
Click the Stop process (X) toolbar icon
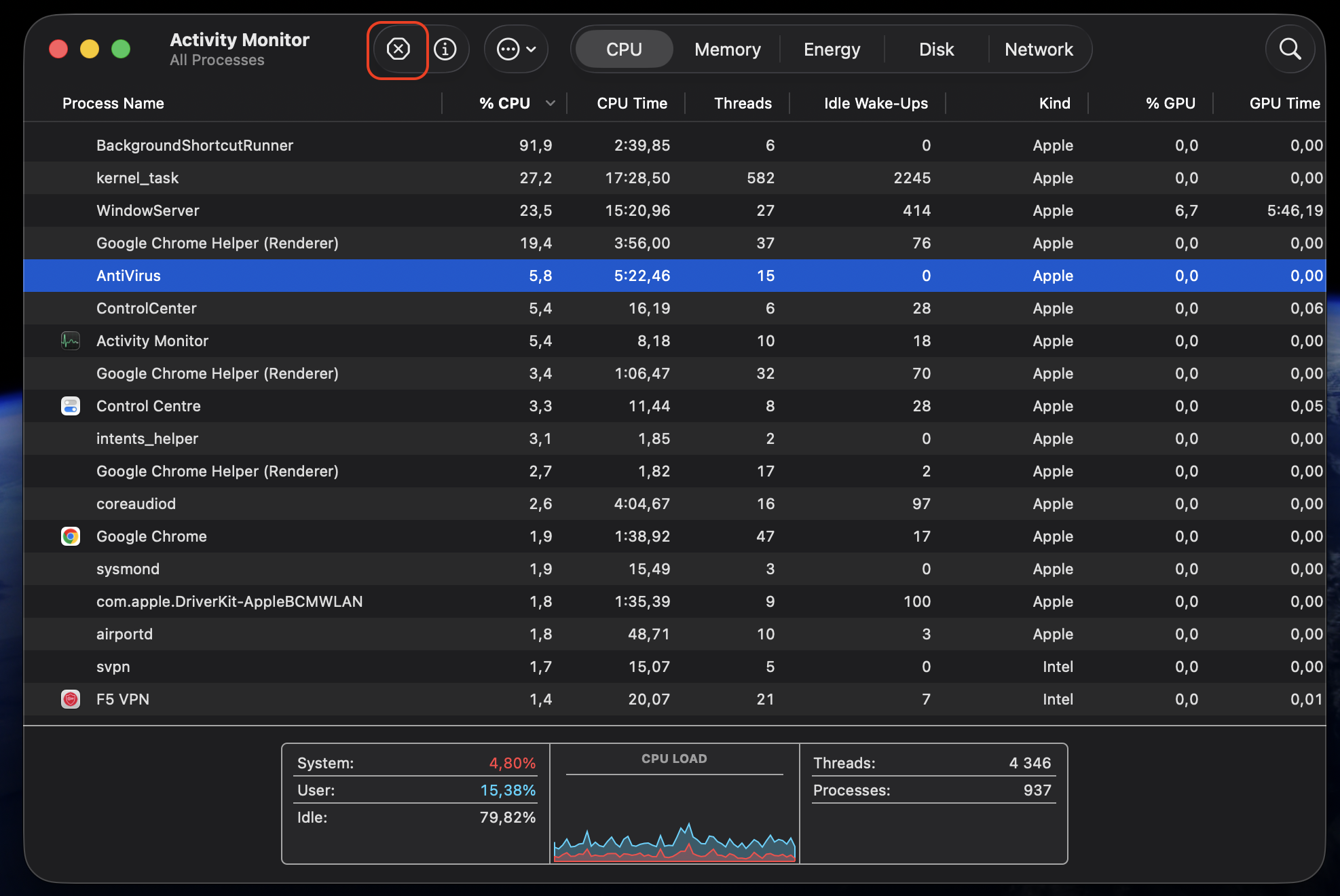coord(398,50)
